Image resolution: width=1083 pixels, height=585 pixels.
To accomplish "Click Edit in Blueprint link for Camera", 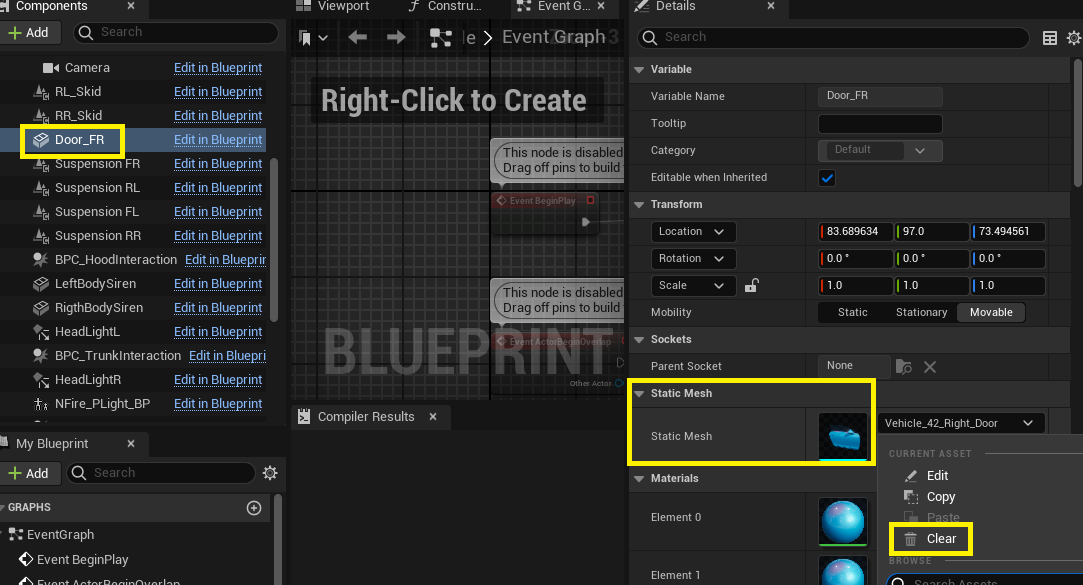I will pyautogui.click(x=218, y=68).
